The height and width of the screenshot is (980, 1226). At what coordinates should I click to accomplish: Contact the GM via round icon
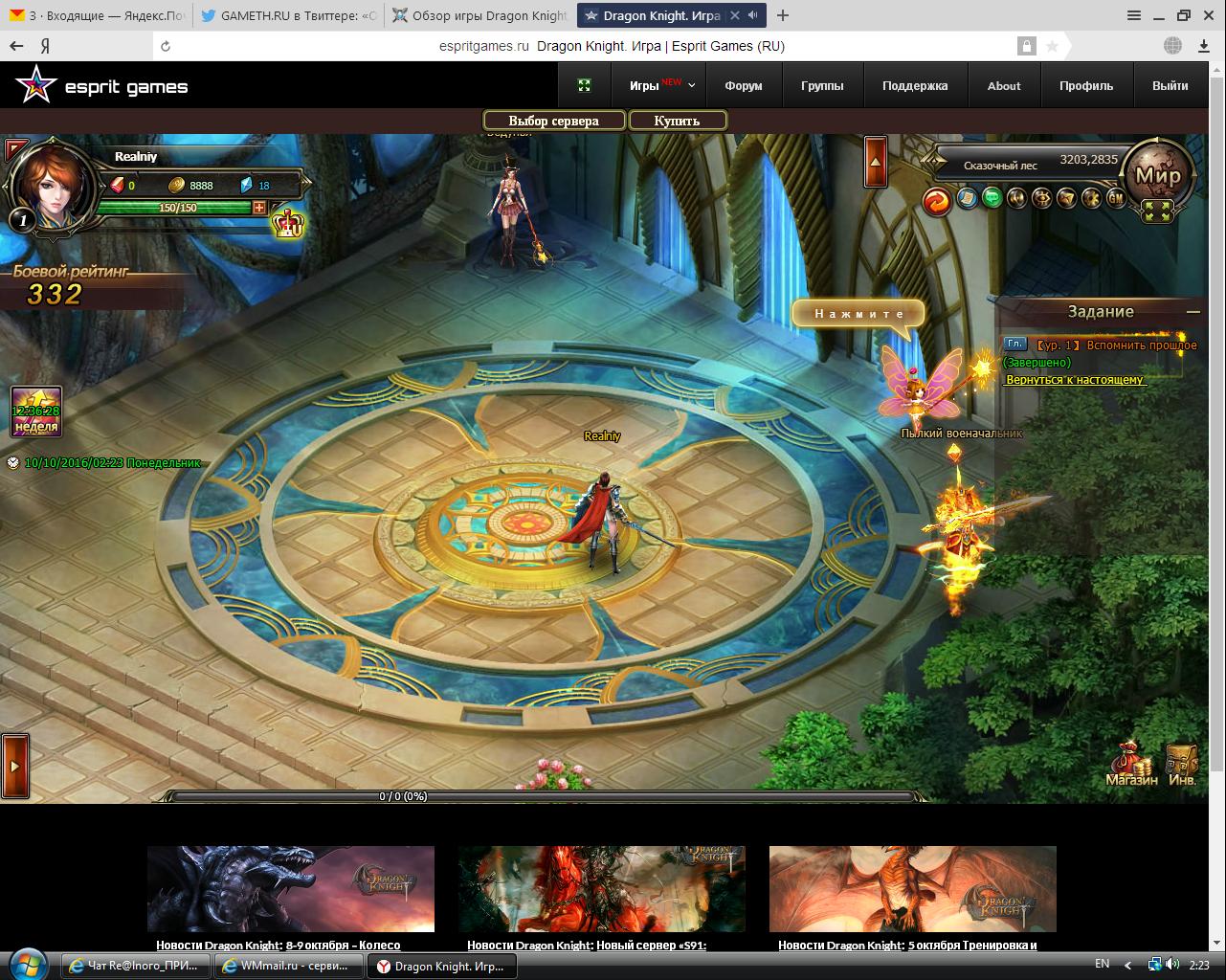coord(1116,198)
